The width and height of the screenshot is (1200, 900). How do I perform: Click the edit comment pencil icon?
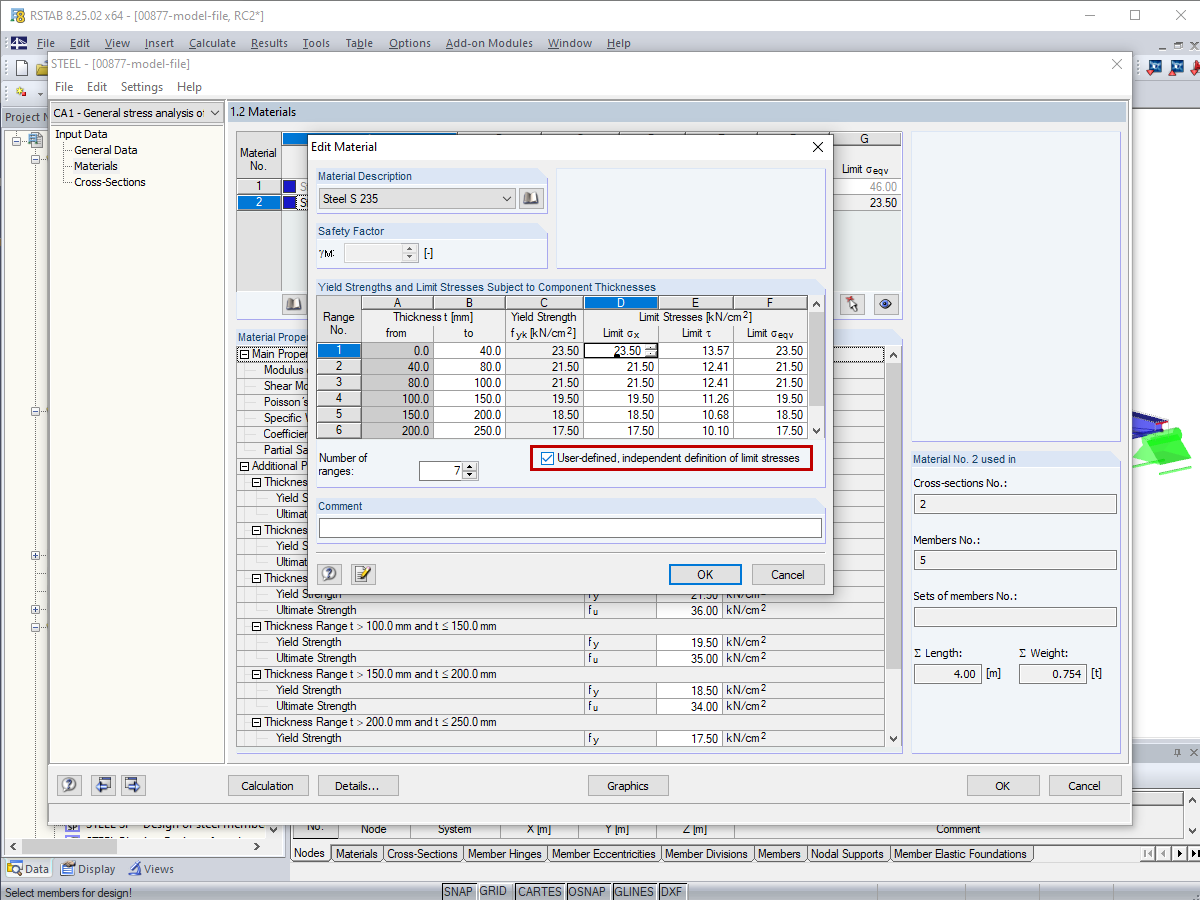click(362, 574)
